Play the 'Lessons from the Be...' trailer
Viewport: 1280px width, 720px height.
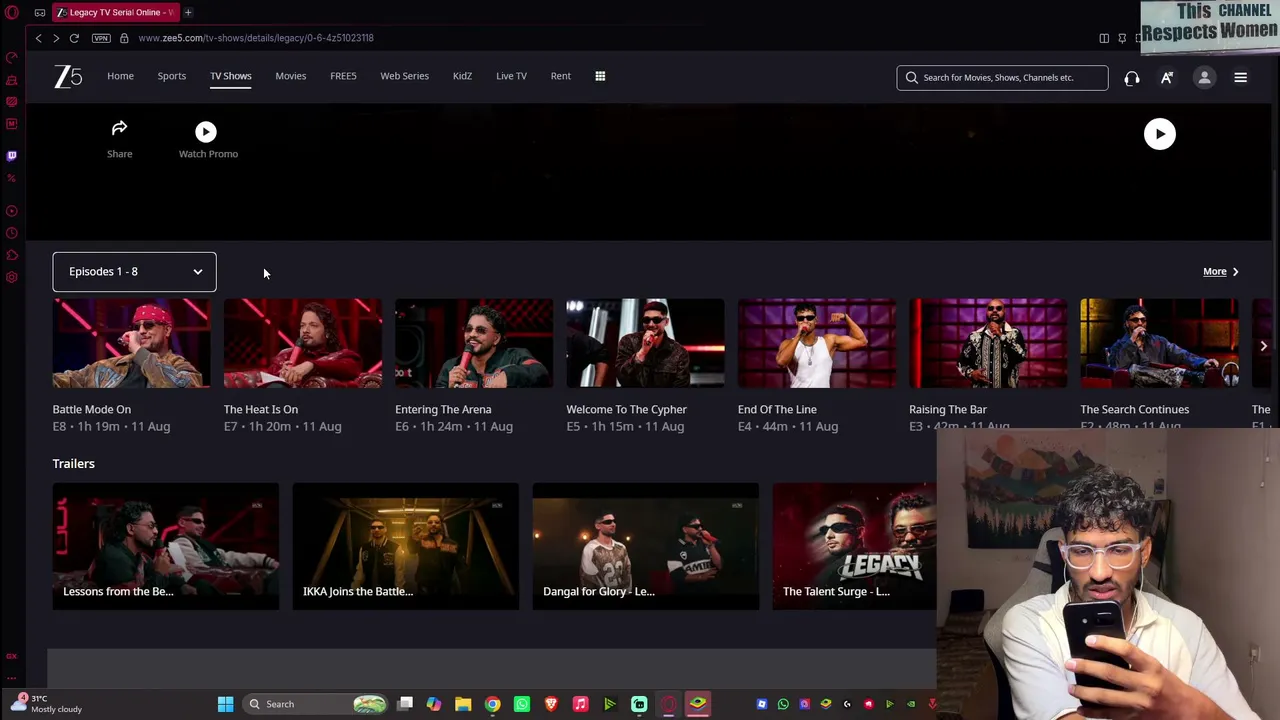pyautogui.click(x=166, y=547)
